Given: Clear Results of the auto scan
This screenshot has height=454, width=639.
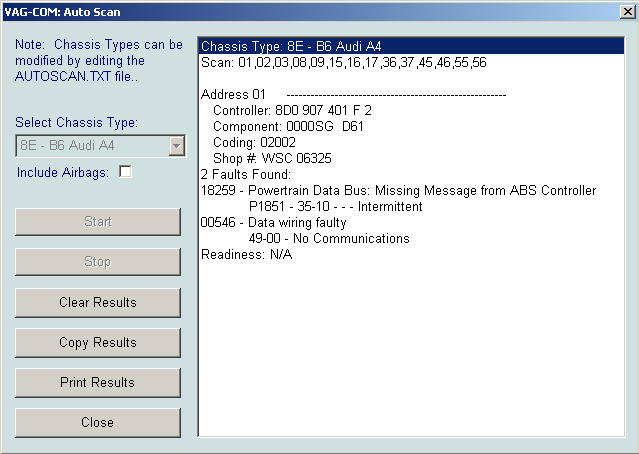Looking at the screenshot, I should (x=98, y=302).
